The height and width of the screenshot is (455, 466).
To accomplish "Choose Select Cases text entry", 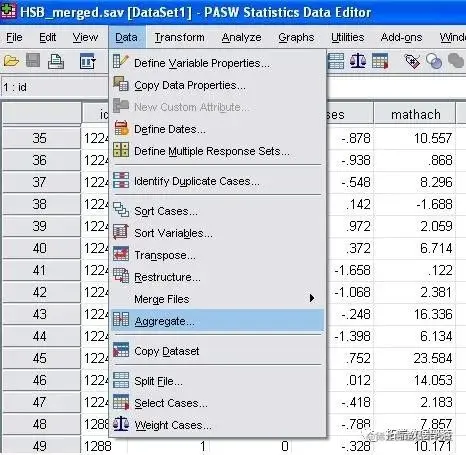I will tap(171, 403).
